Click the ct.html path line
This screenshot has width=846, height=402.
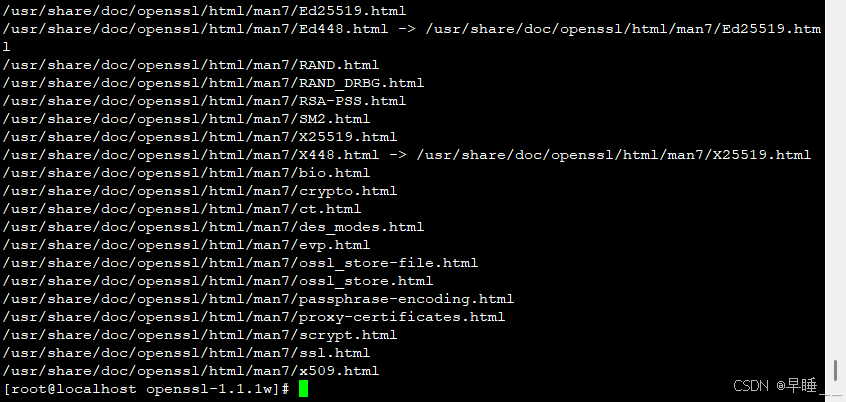click(182, 209)
